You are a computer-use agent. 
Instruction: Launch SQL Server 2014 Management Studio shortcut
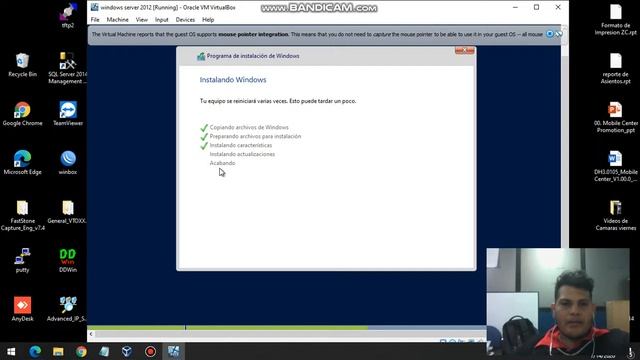coord(68,68)
